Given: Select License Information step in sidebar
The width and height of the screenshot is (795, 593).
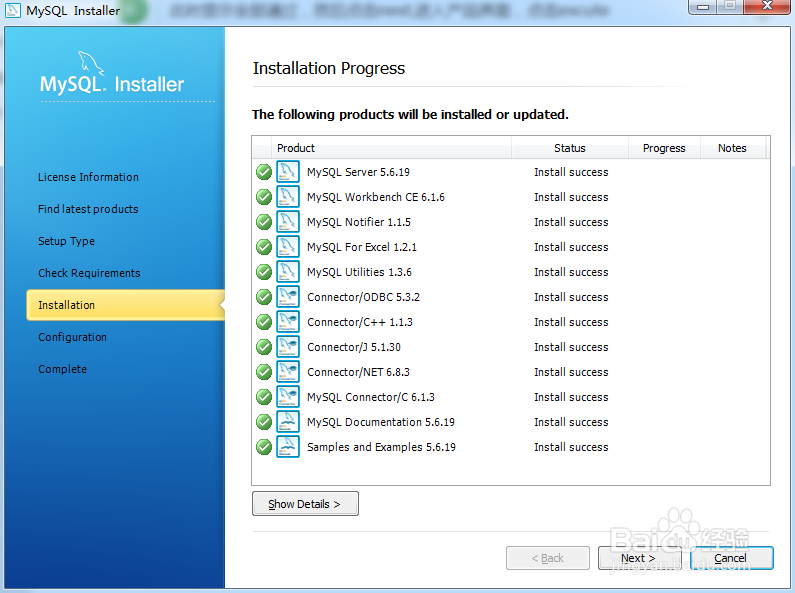Looking at the screenshot, I should 88,177.
